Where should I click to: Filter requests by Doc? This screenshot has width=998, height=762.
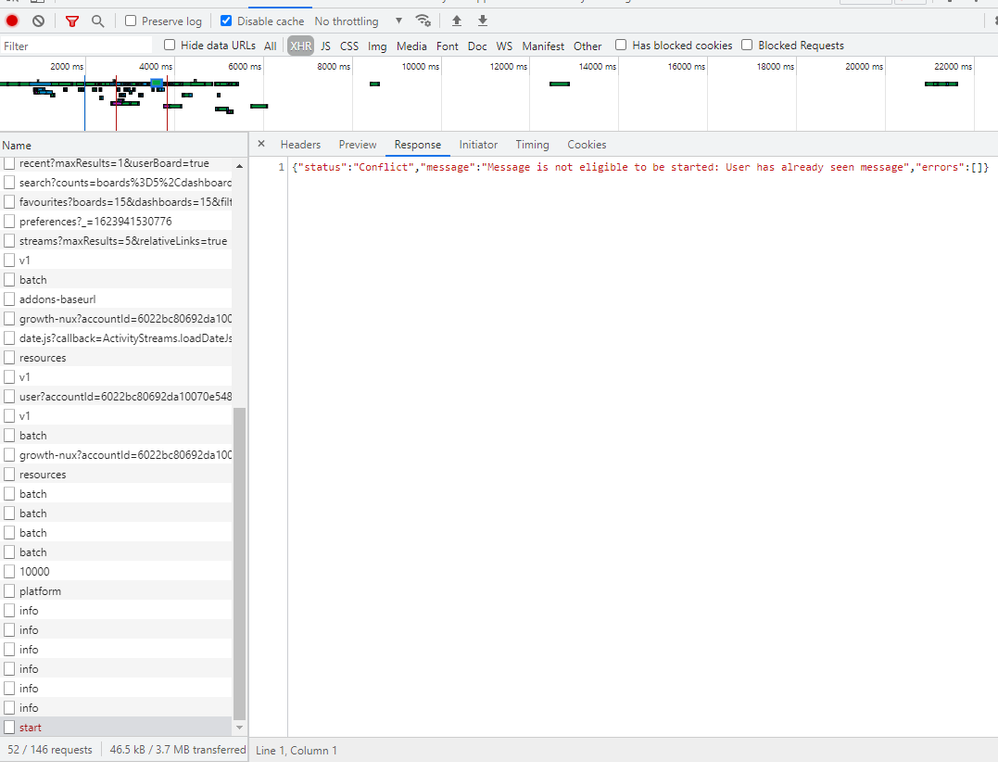click(x=477, y=46)
